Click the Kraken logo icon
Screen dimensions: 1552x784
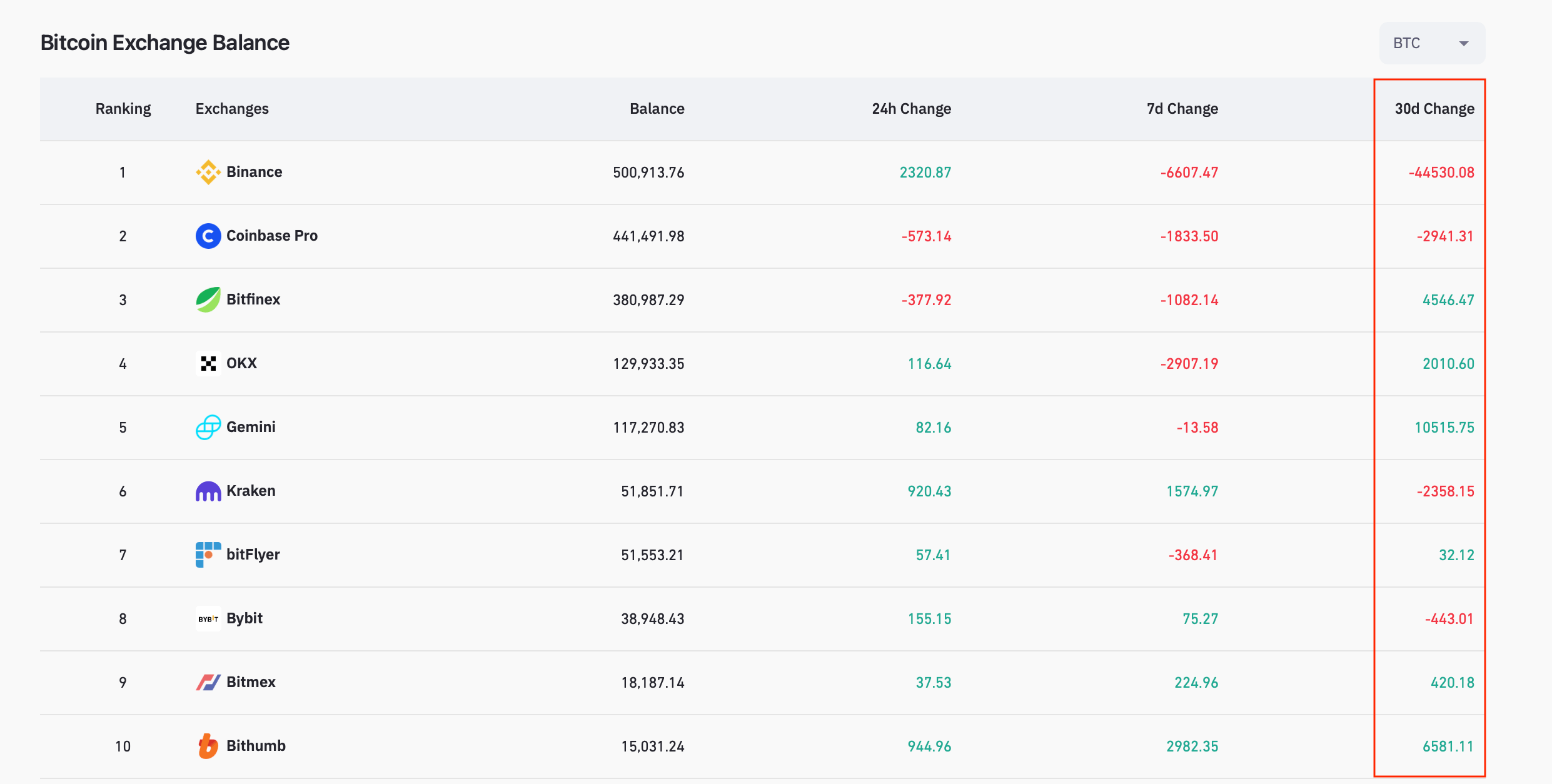[x=208, y=491]
